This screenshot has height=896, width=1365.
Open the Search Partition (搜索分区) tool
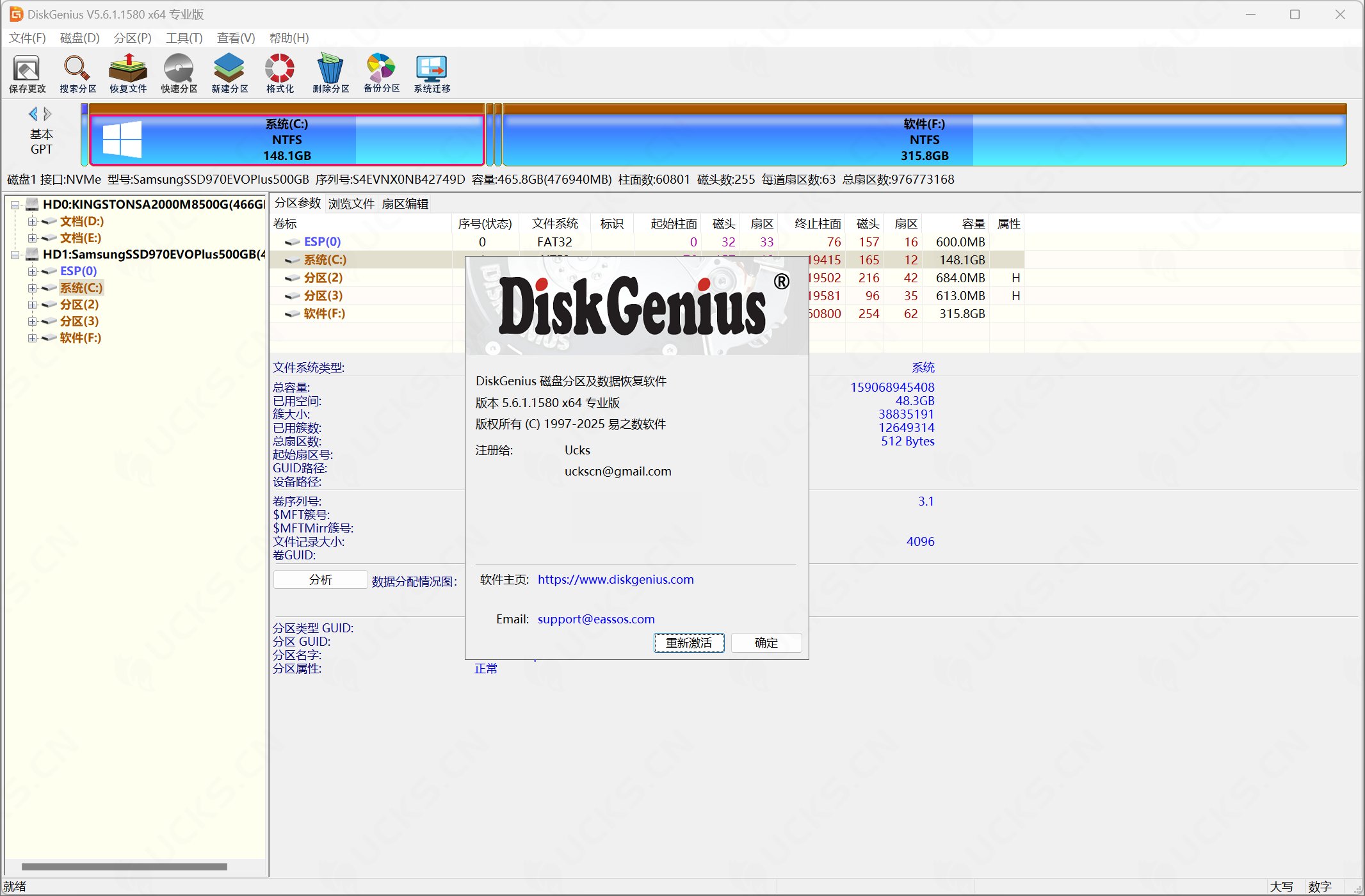77,74
